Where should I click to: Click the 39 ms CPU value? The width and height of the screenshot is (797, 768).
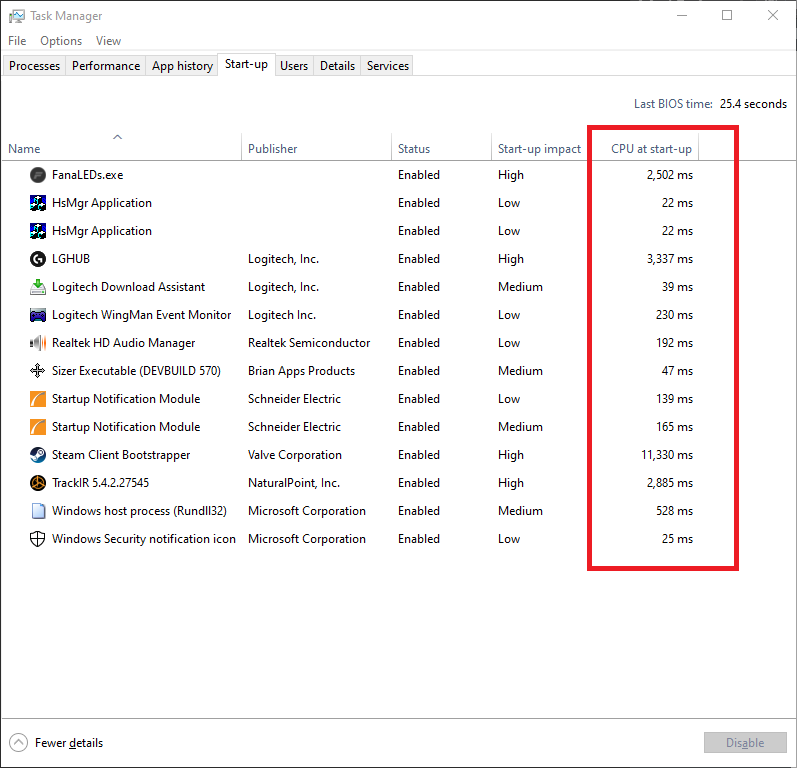click(677, 287)
